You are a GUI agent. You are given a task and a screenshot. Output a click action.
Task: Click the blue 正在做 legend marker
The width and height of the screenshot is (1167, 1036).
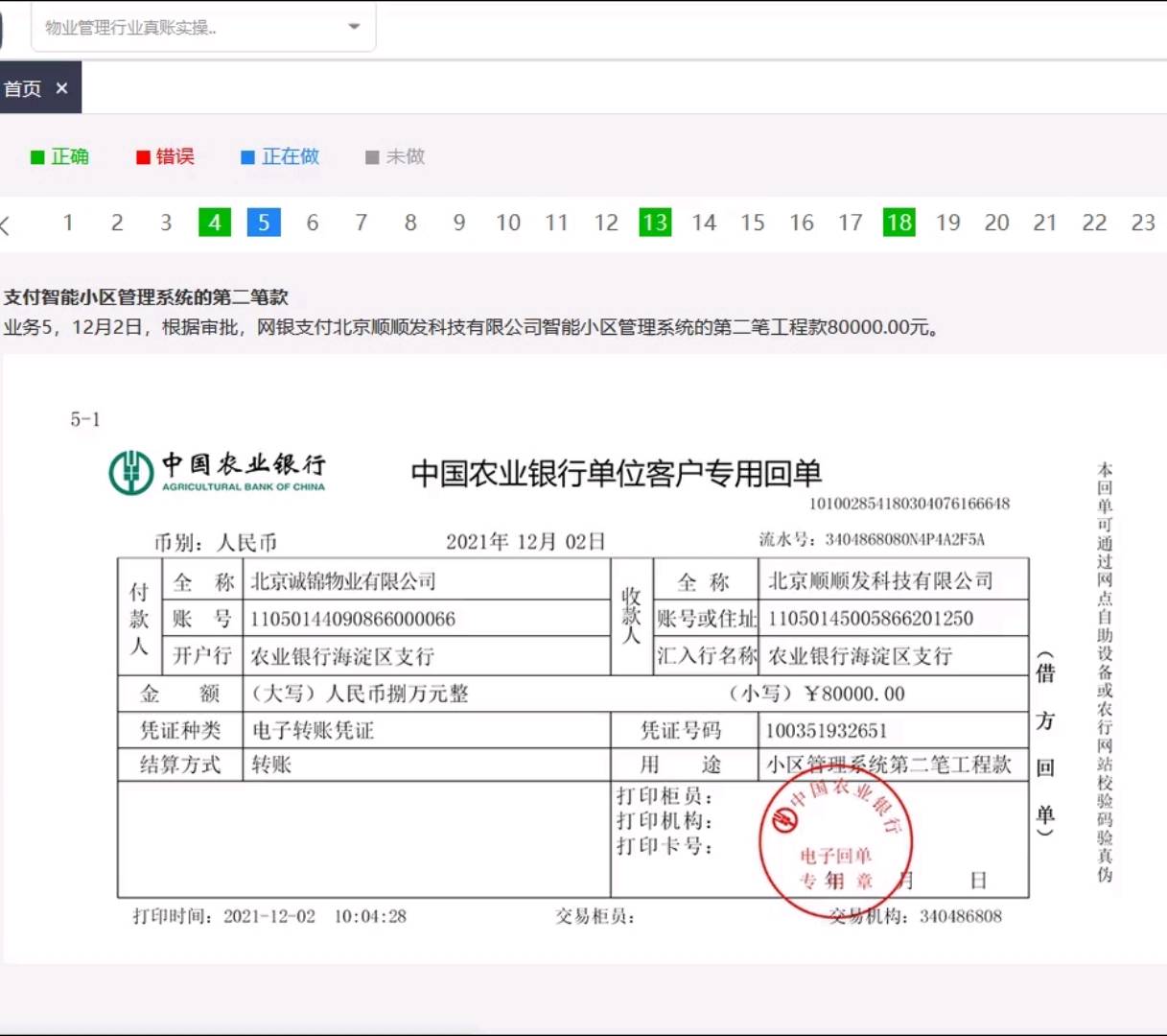click(247, 157)
